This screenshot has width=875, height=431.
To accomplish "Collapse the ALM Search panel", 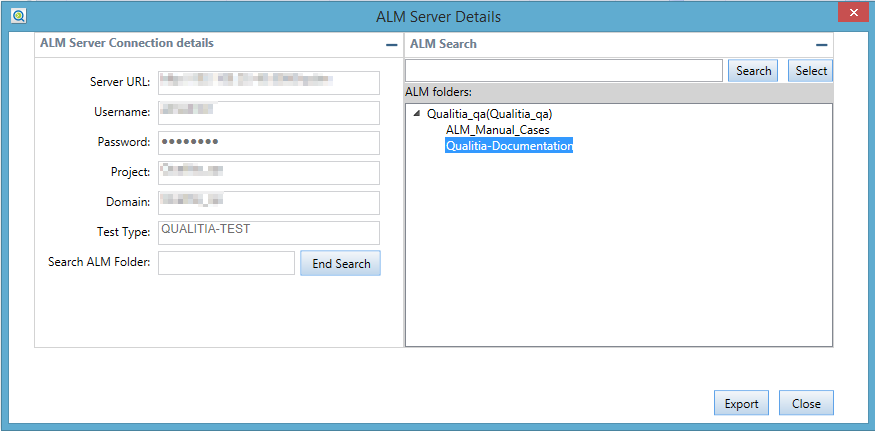I will pyautogui.click(x=821, y=45).
